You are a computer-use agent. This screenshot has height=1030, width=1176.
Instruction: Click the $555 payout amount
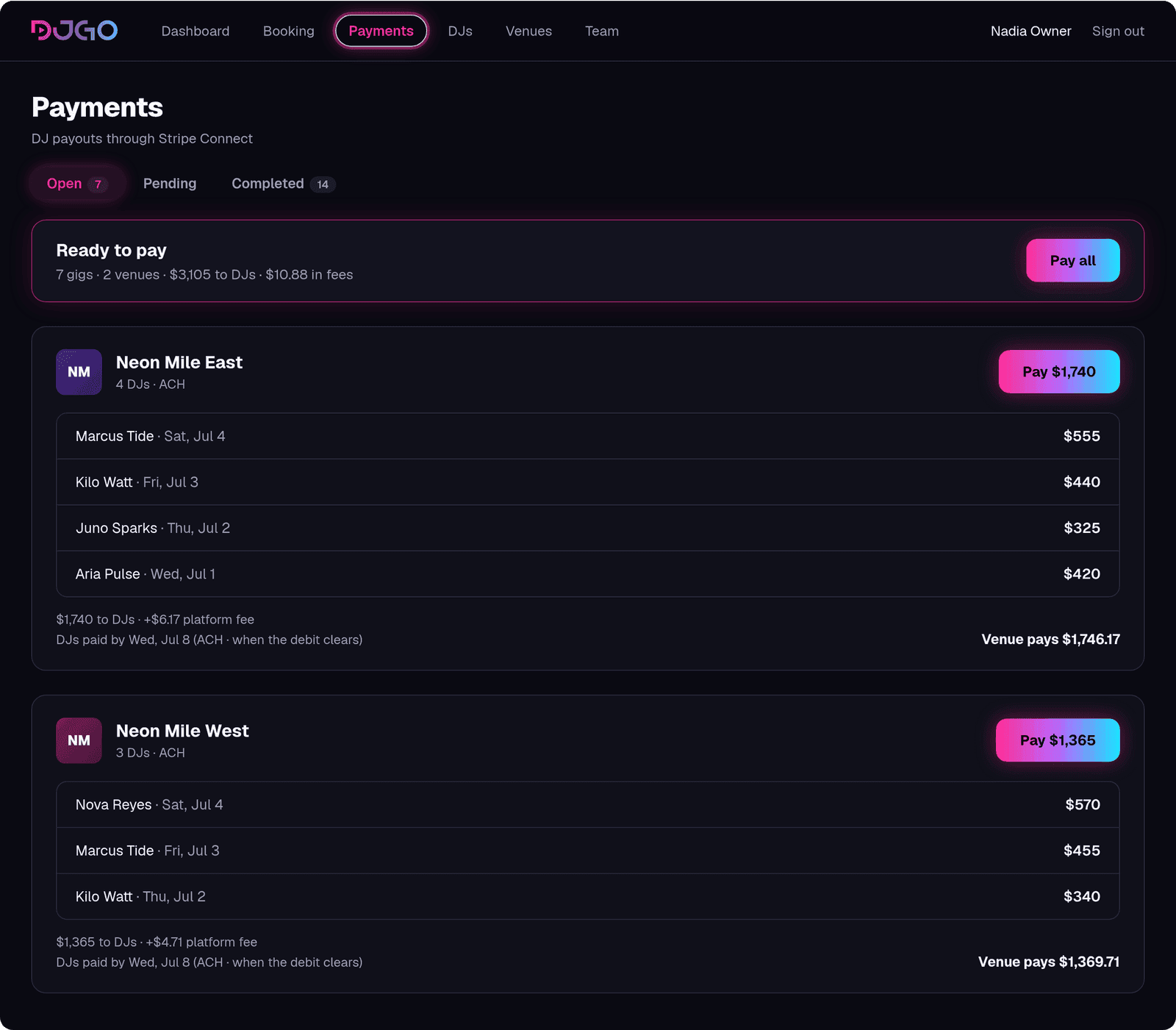pos(1082,436)
